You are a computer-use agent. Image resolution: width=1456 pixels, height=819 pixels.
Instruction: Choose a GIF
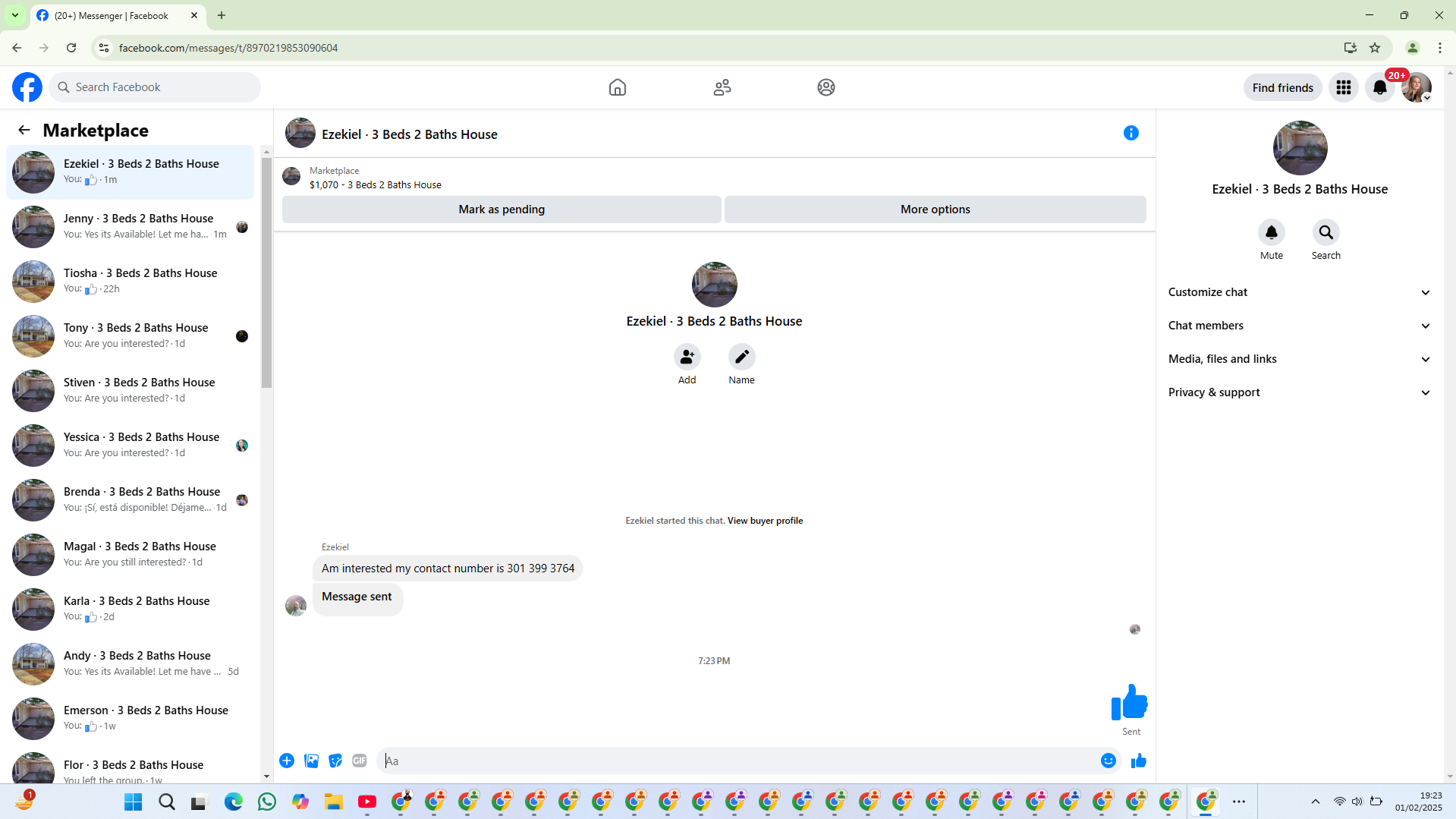pos(360,761)
